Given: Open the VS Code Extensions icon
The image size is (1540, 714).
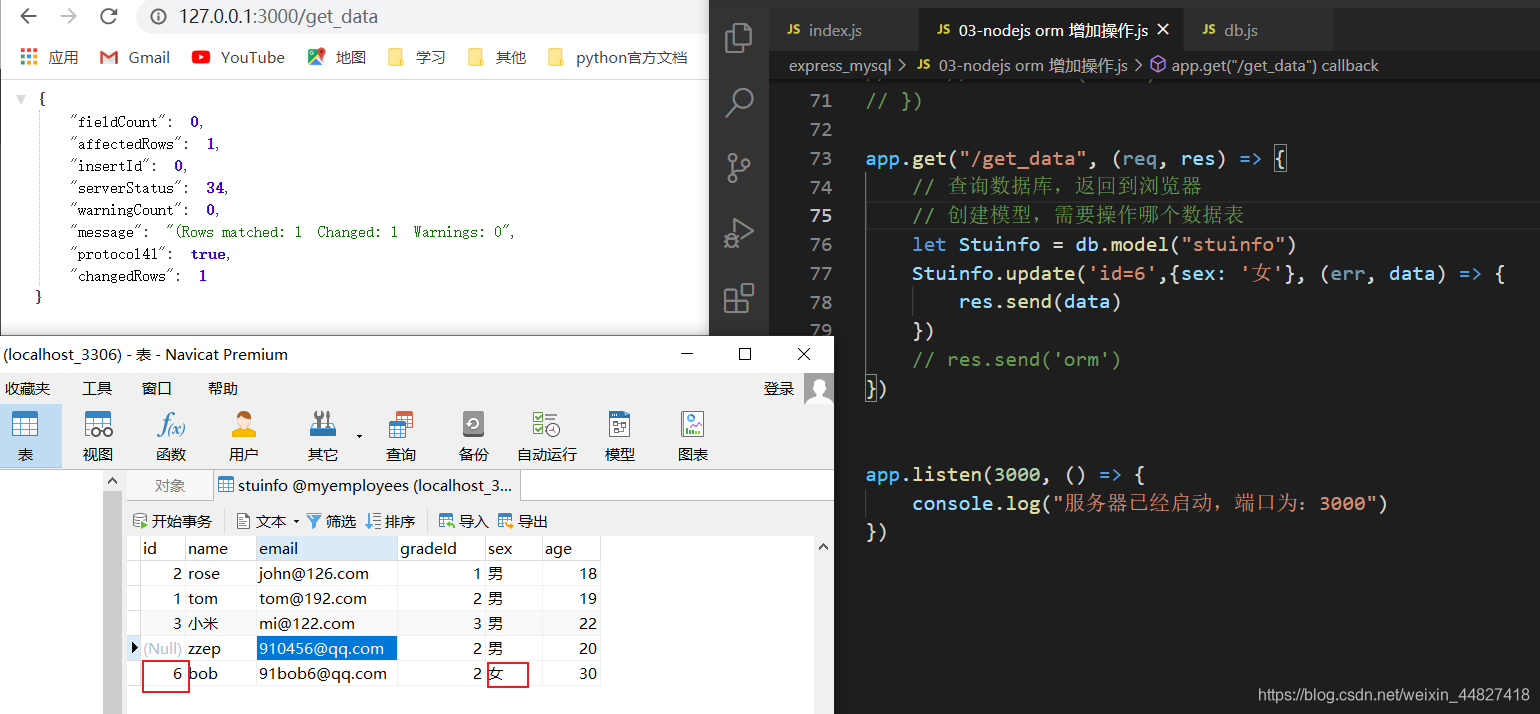Looking at the screenshot, I should click(739, 298).
